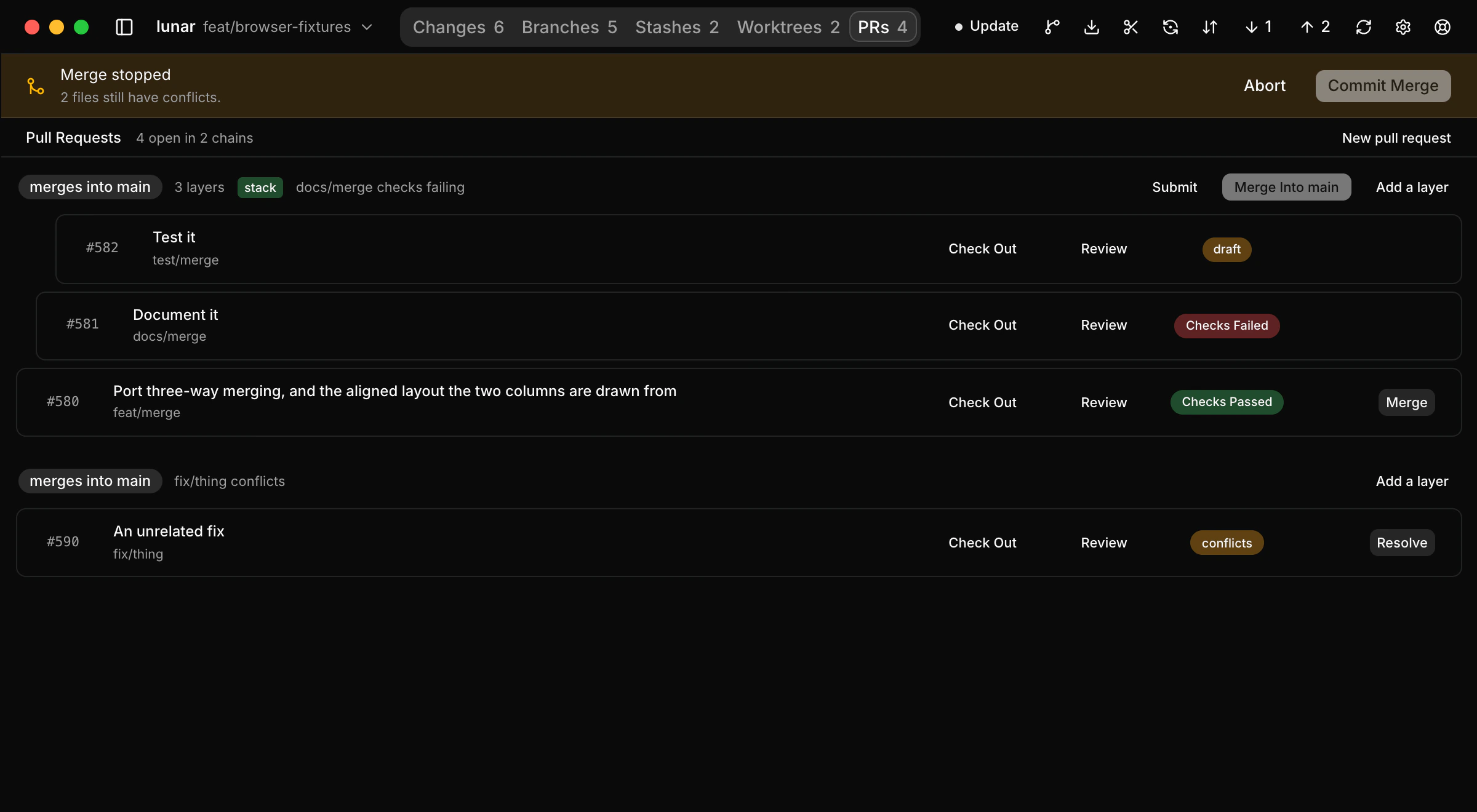Click the green stack tag
This screenshot has height=812, width=1477.
pyautogui.click(x=260, y=188)
